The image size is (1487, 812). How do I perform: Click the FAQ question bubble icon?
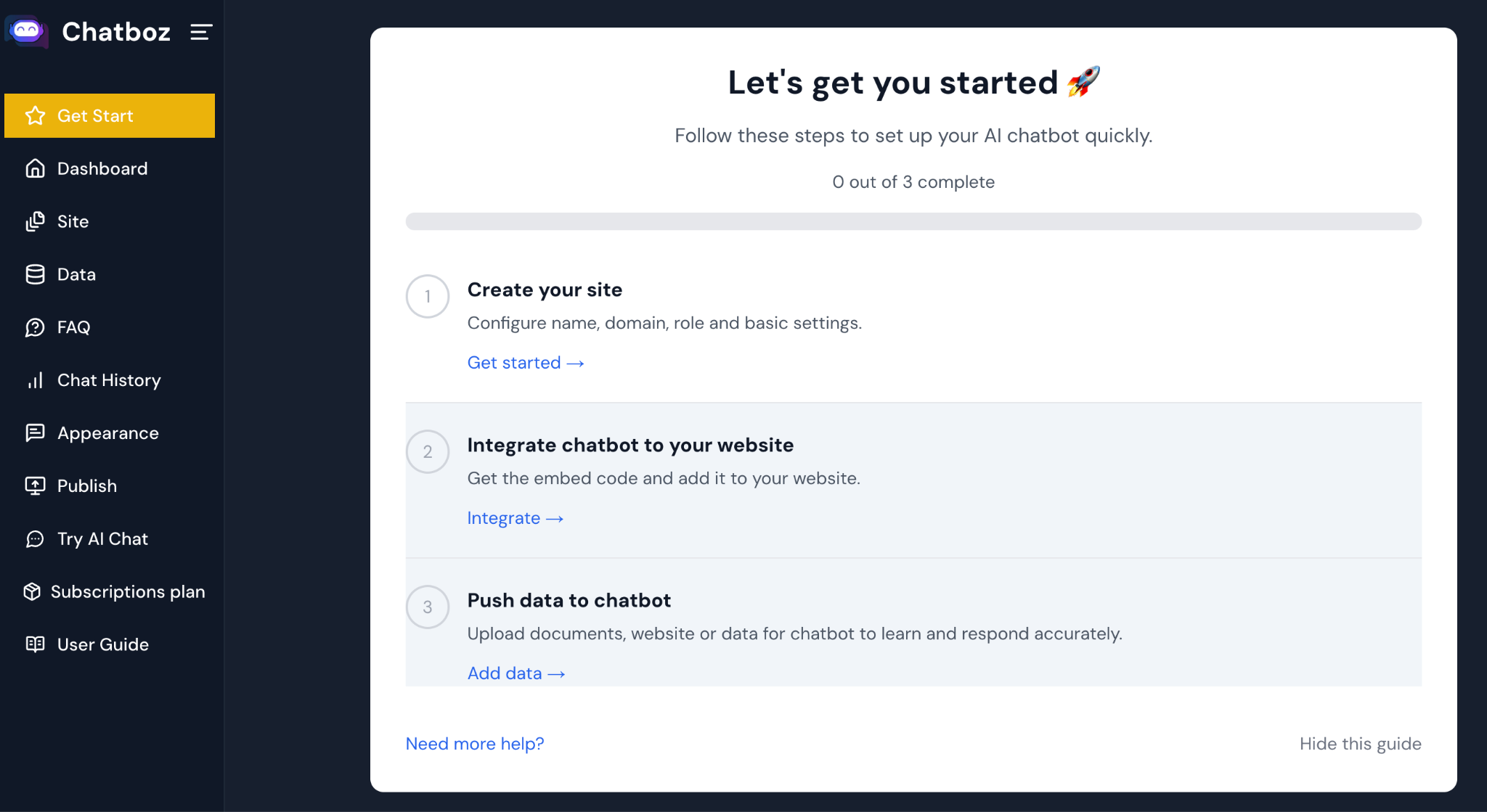pyautogui.click(x=35, y=328)
